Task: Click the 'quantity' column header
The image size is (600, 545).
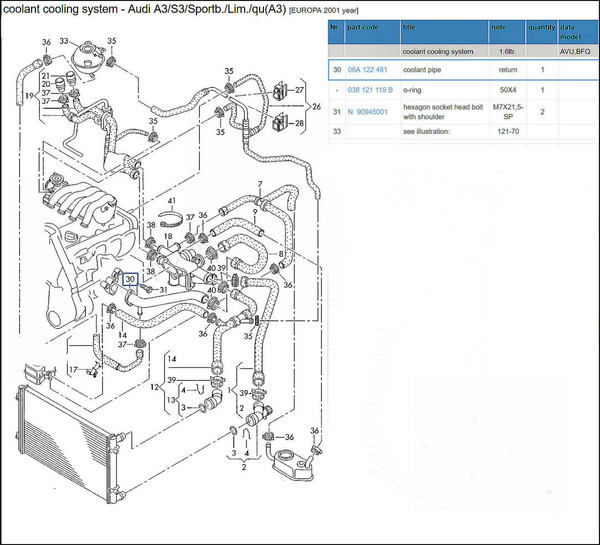Action: click(541, 28)
